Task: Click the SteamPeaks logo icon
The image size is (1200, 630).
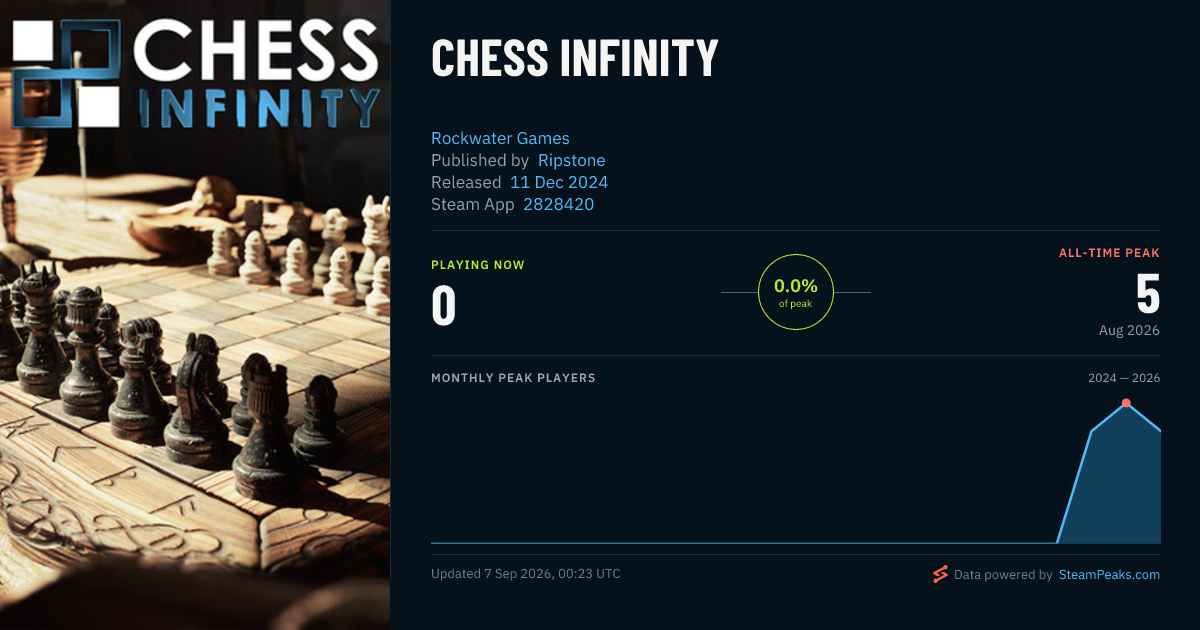Action: tap(940, 574)
